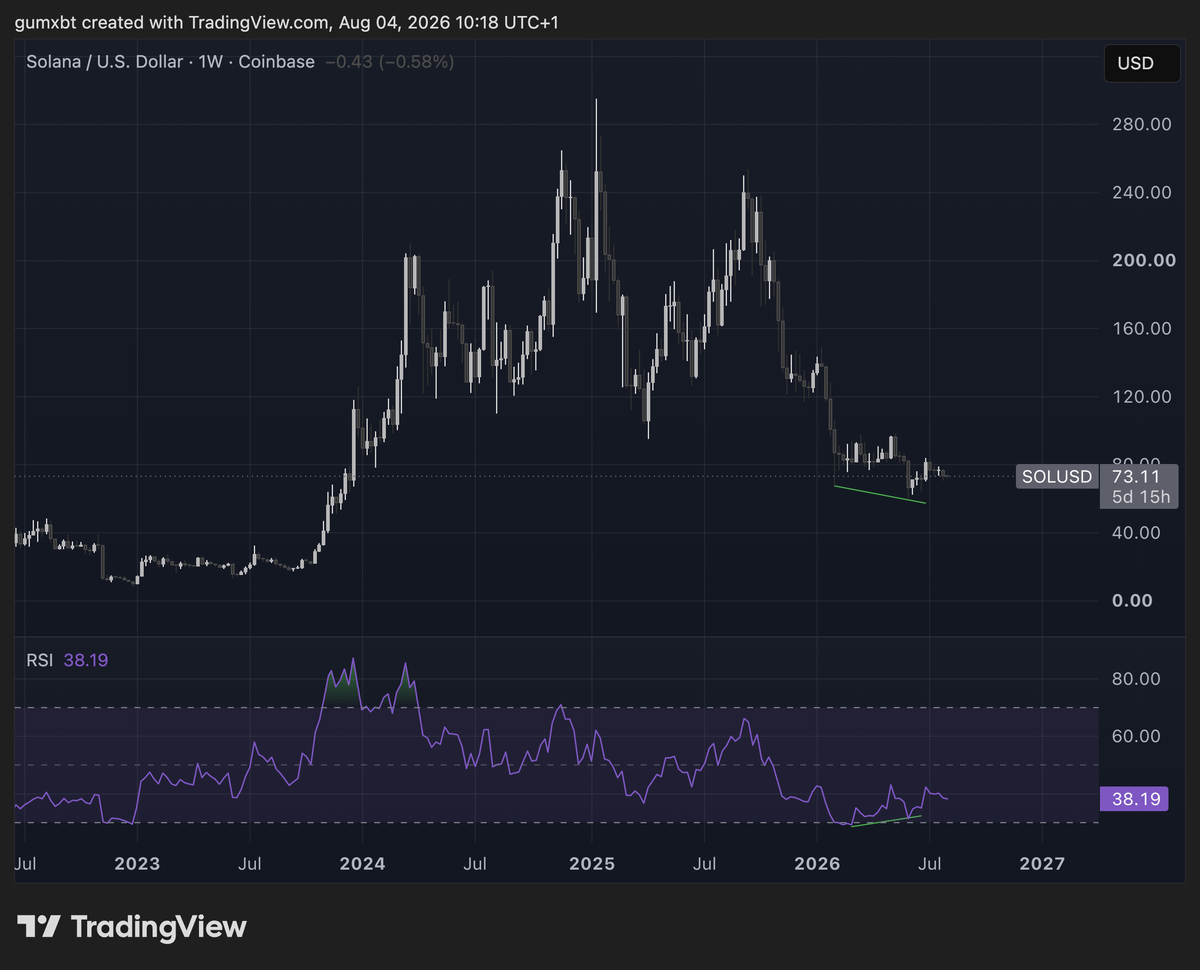Click the 120.00 price axis label

1144,396
